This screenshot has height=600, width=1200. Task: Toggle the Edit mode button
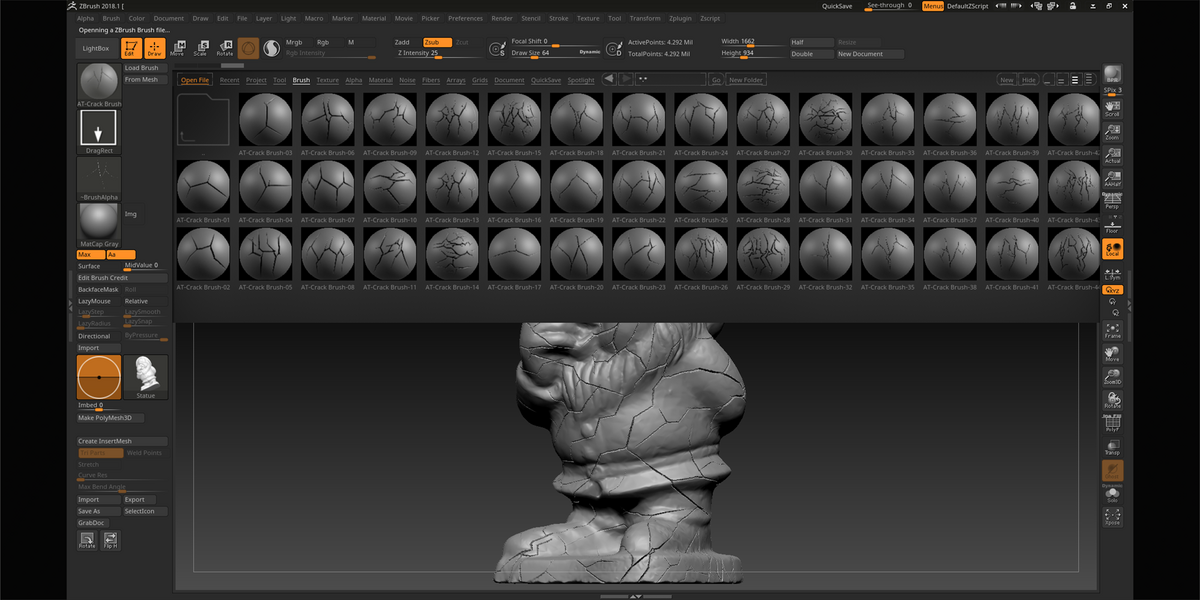[x=131, y=48]
